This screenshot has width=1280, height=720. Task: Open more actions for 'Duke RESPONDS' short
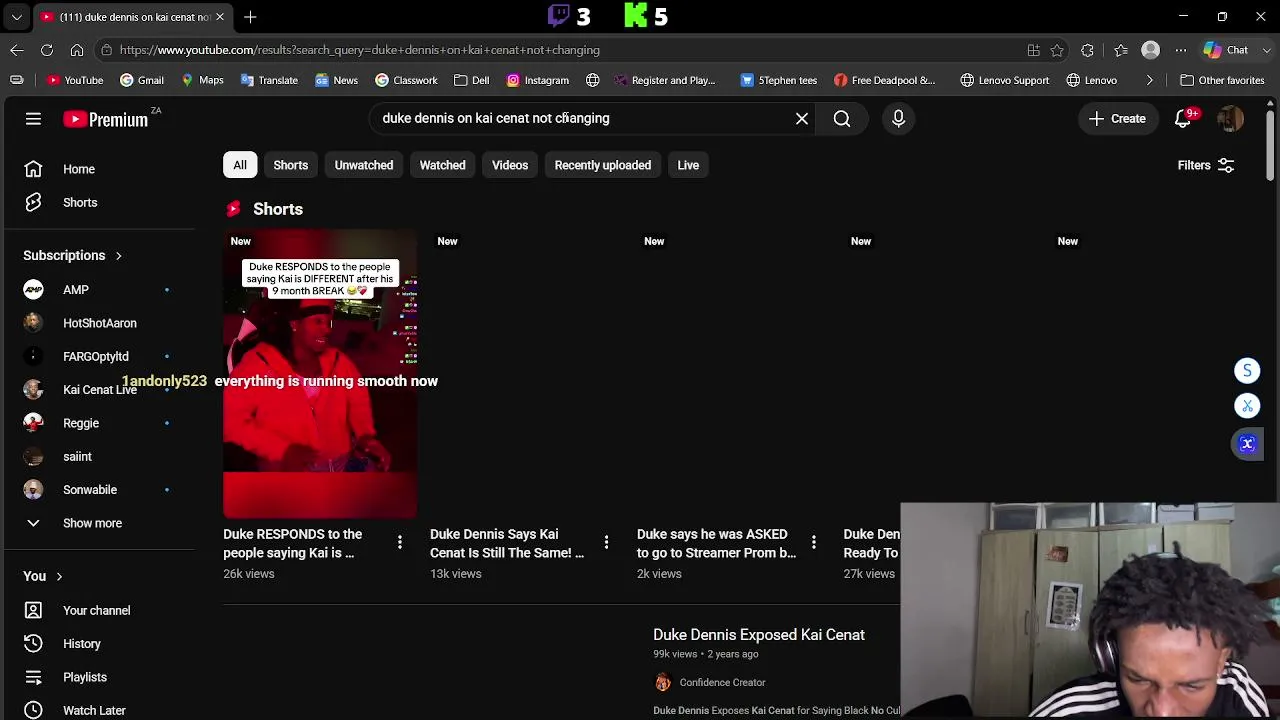tap(400, 542)
